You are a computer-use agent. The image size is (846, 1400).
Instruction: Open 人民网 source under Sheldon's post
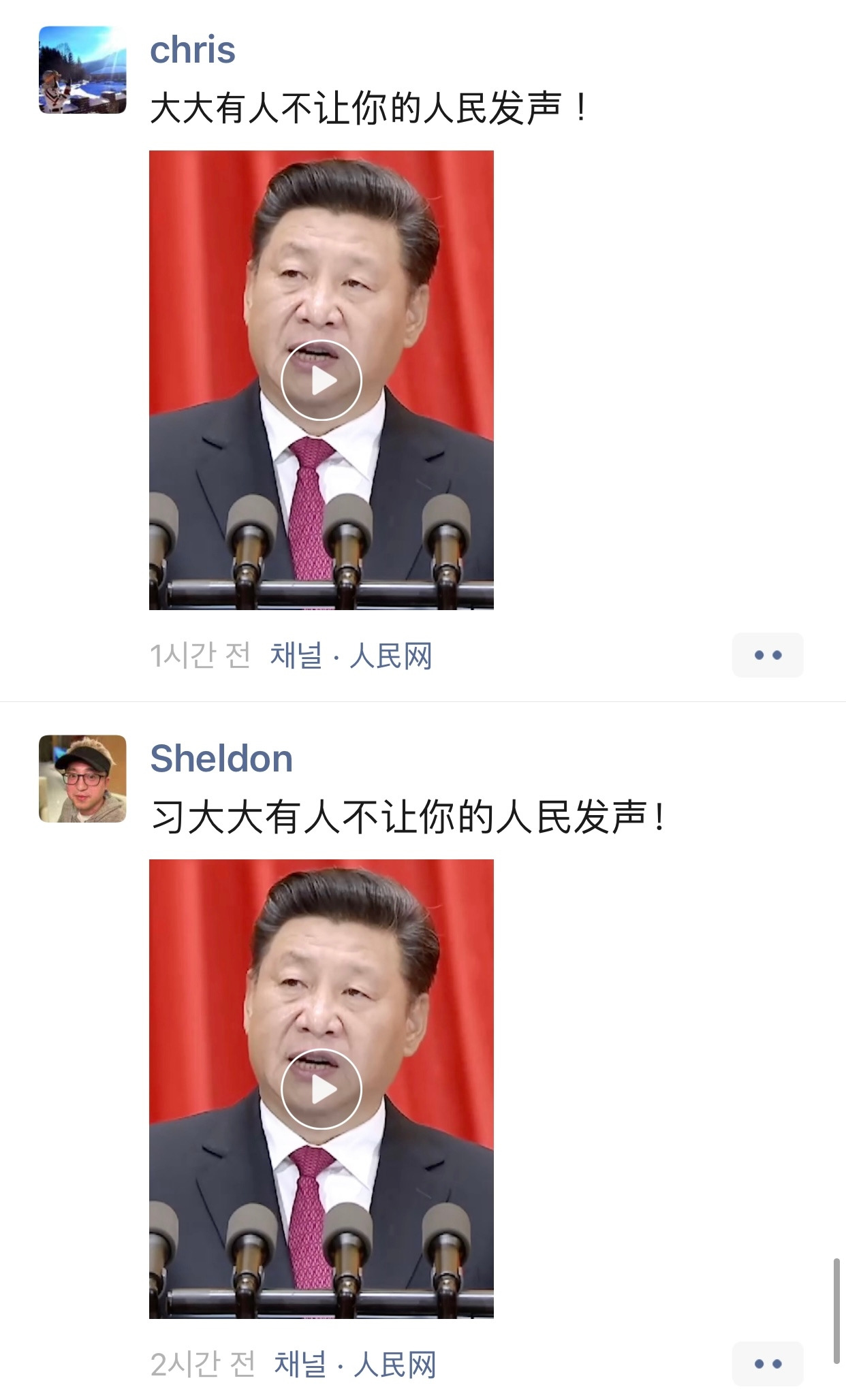coord(395,1365)
